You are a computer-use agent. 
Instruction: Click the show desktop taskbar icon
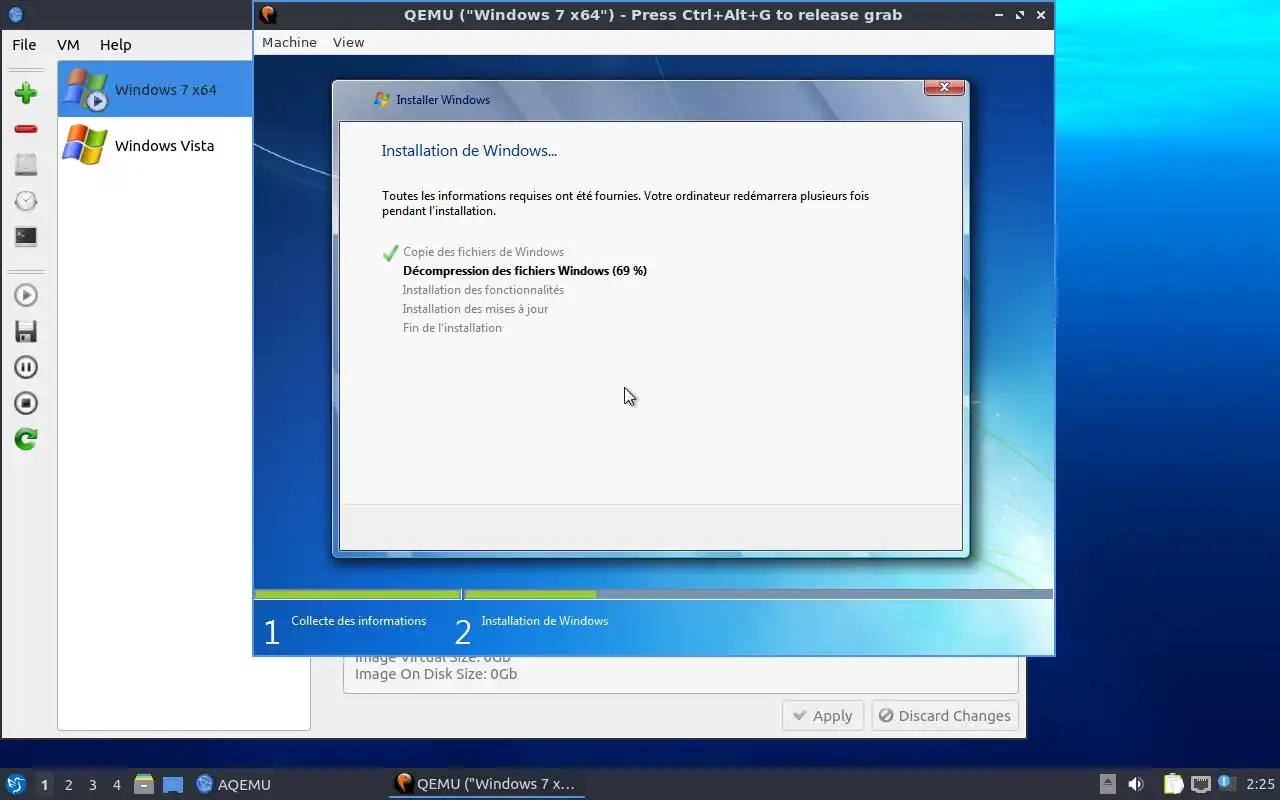point(173,785)
